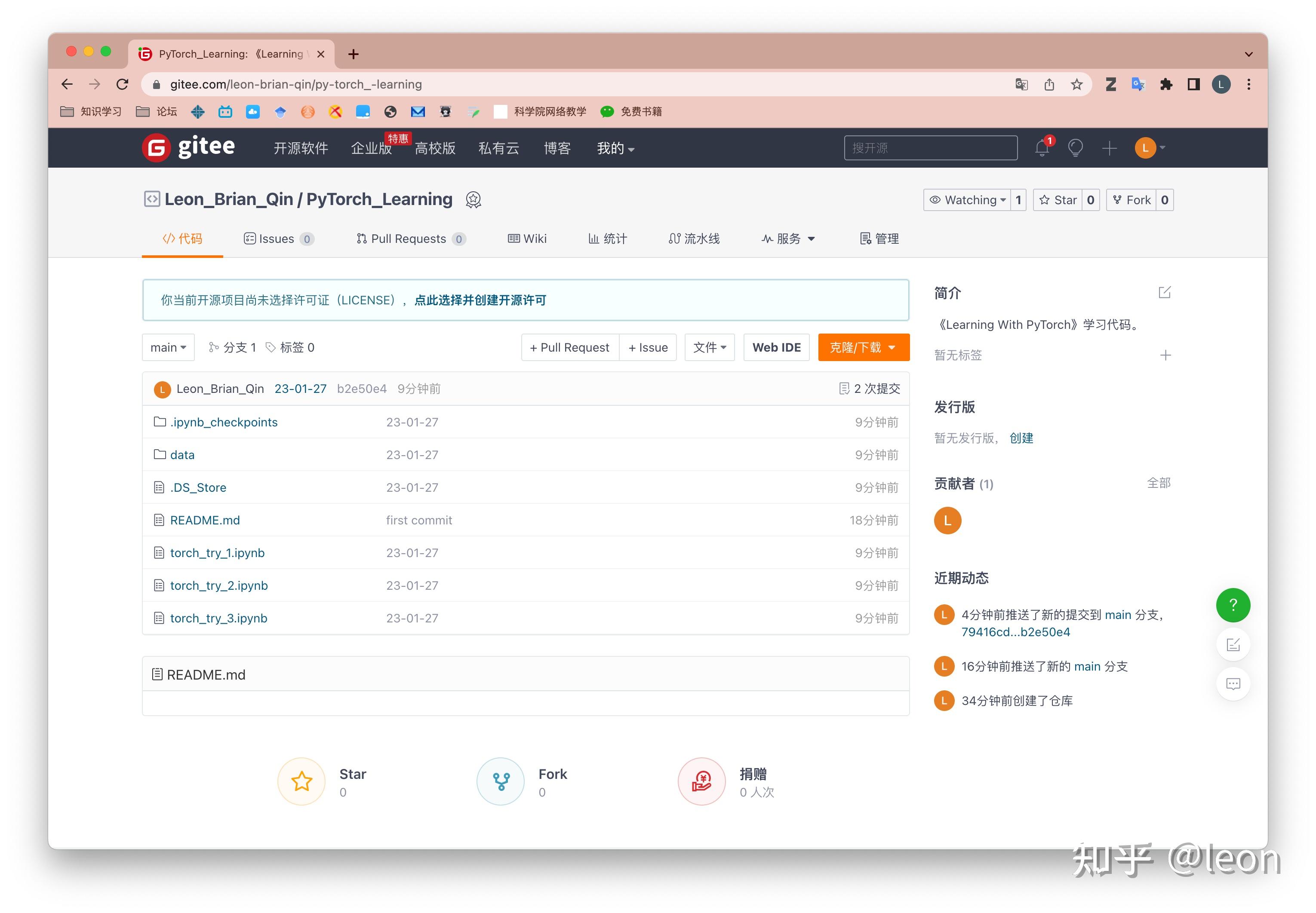Viewport: 1316px width, 913px height.
Task: Click the floating comment bubble icon
Action: 1233,684
